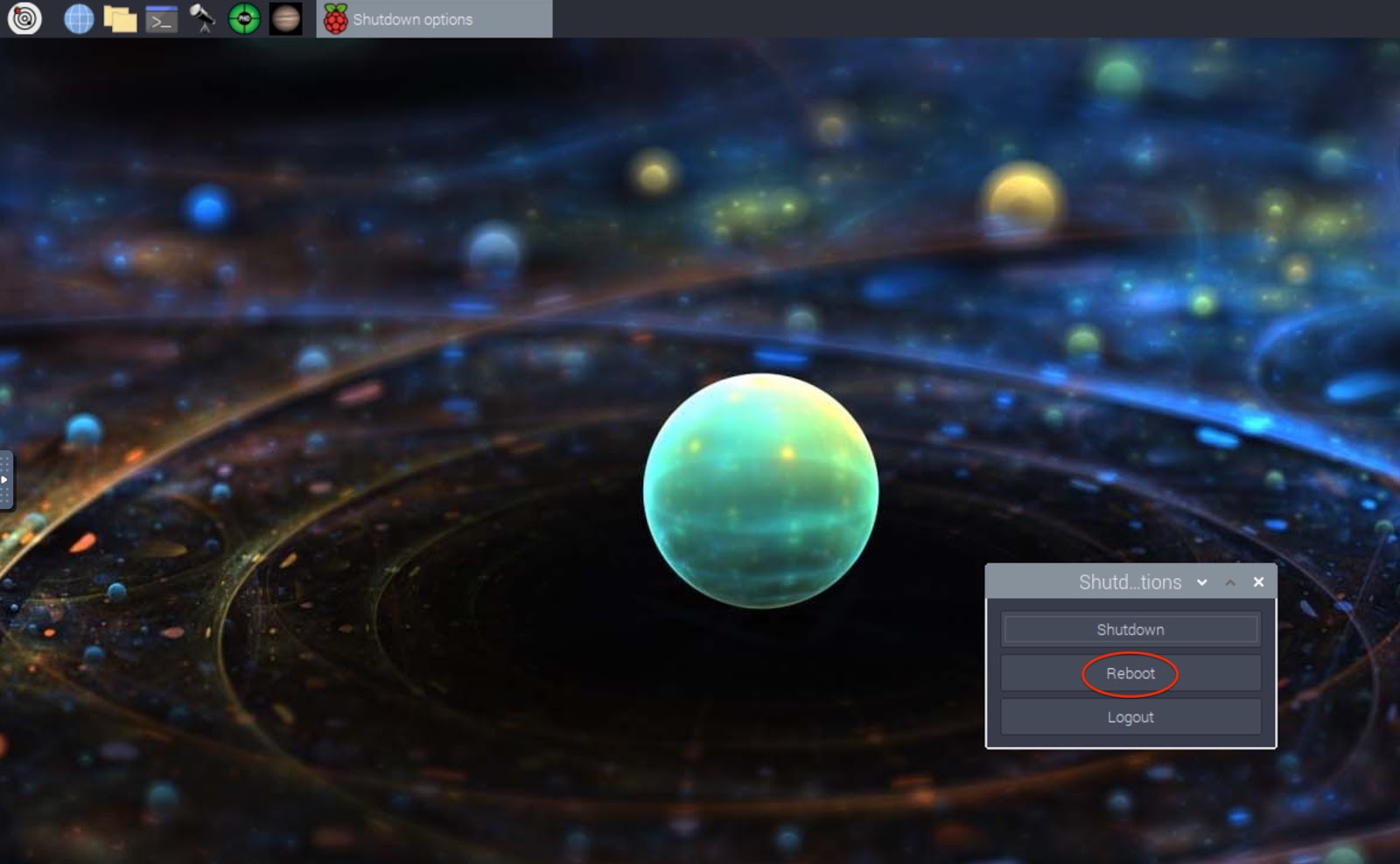Click the Shutdown button
This screenshot has width=1400, height=864.
coord(1130,630)
